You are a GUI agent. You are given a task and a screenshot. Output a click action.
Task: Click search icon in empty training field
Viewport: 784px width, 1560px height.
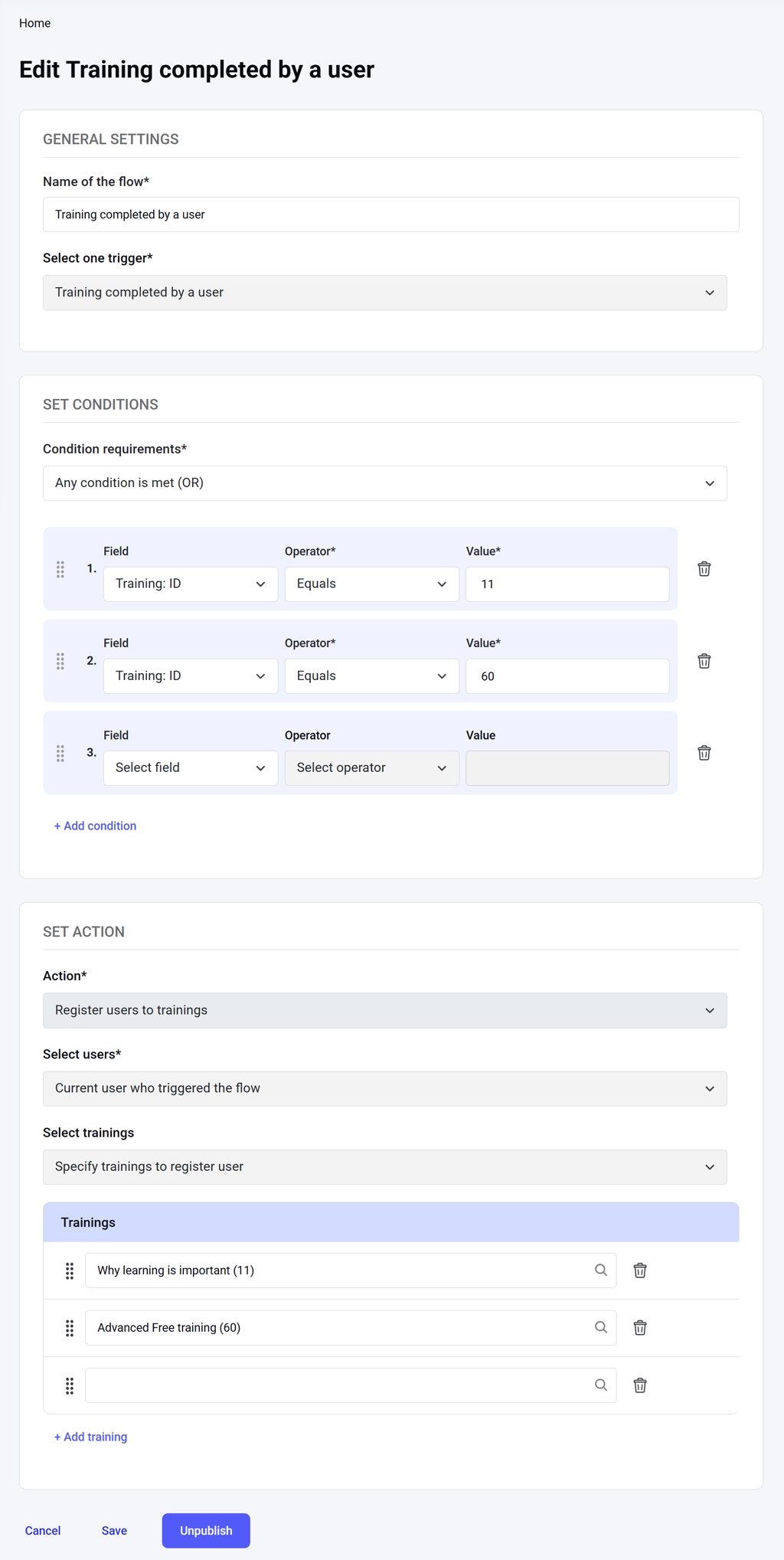tap(601, 1385)
